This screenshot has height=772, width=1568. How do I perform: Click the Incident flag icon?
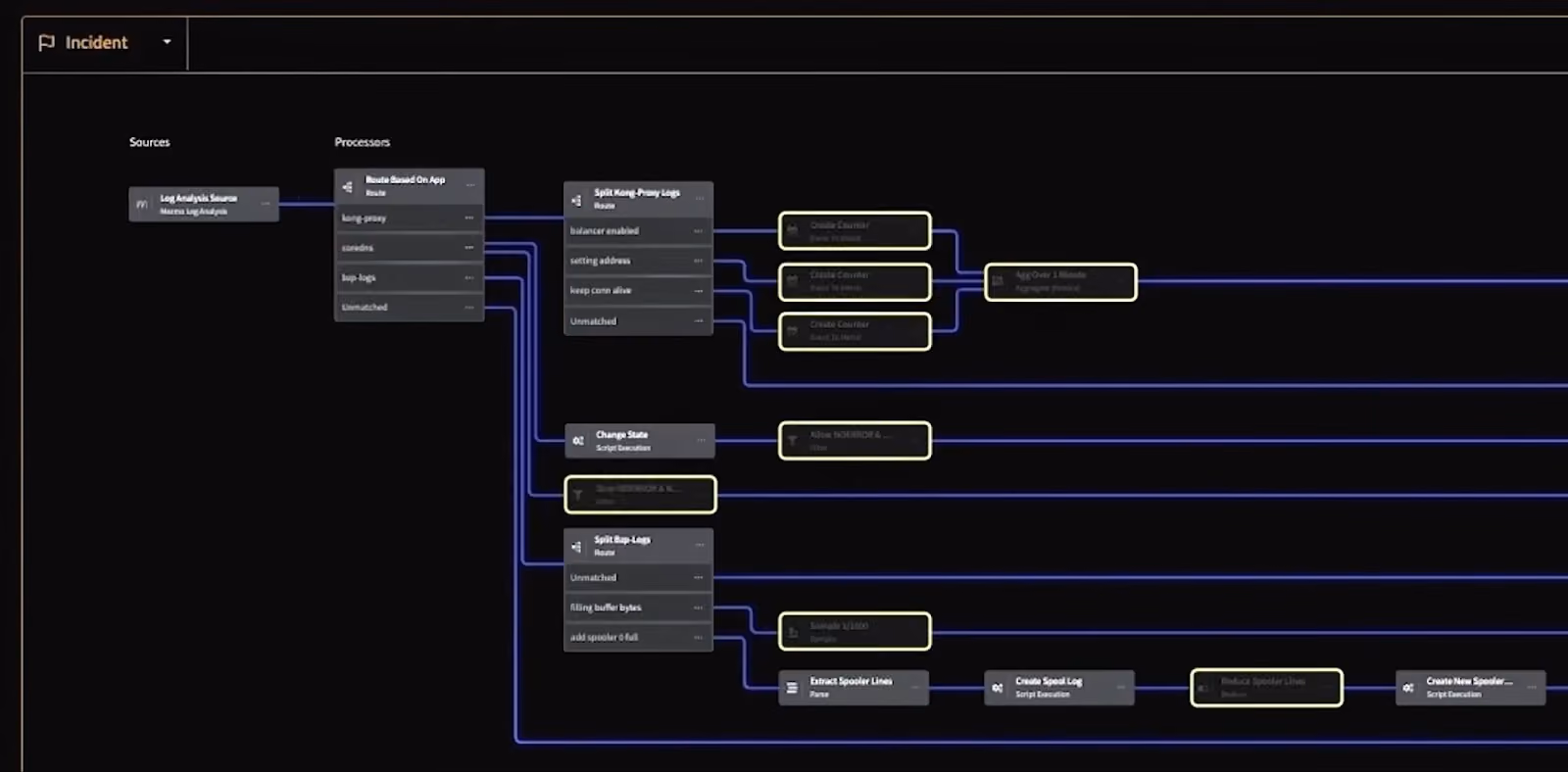(x=46, y=43)
